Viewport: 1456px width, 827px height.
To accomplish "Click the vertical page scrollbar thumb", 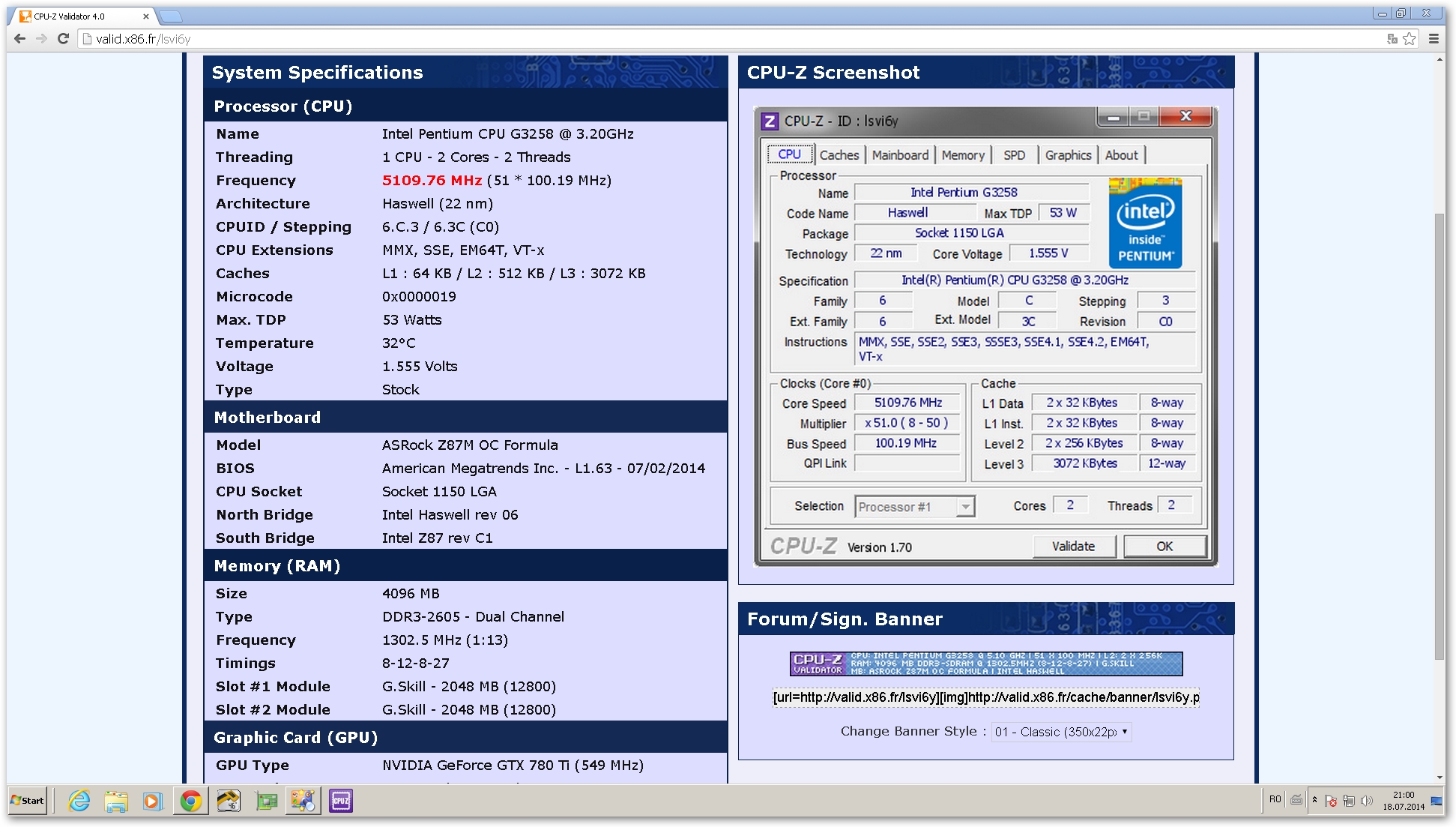I will tap(1440, 436).
